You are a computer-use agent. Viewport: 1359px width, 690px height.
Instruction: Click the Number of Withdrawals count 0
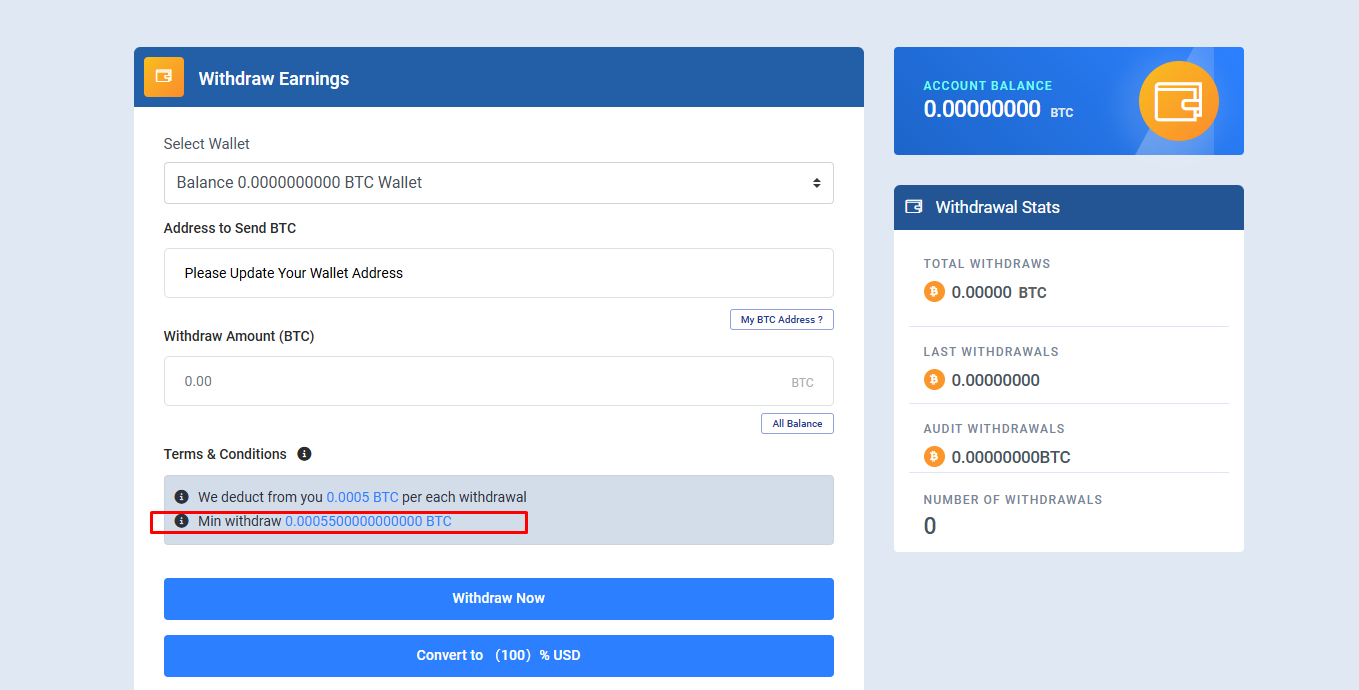tap(930, 526)
